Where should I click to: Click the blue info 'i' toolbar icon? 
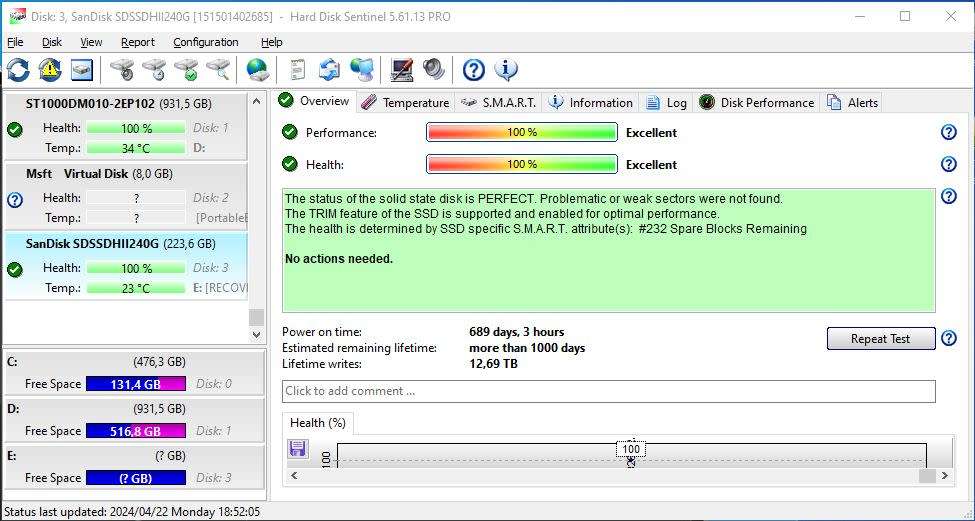click(506, 70)
